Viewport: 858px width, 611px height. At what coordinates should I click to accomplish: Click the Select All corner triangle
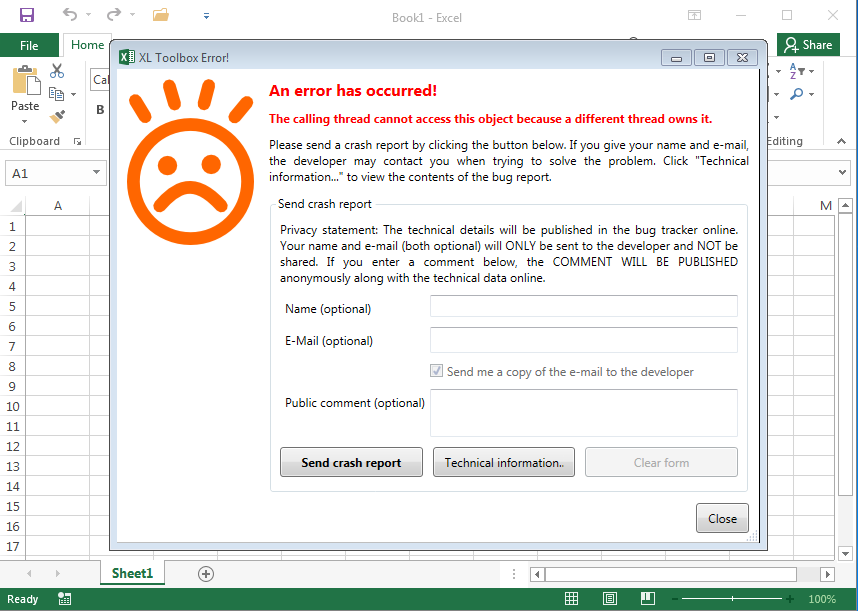click(x=16, y=206)
